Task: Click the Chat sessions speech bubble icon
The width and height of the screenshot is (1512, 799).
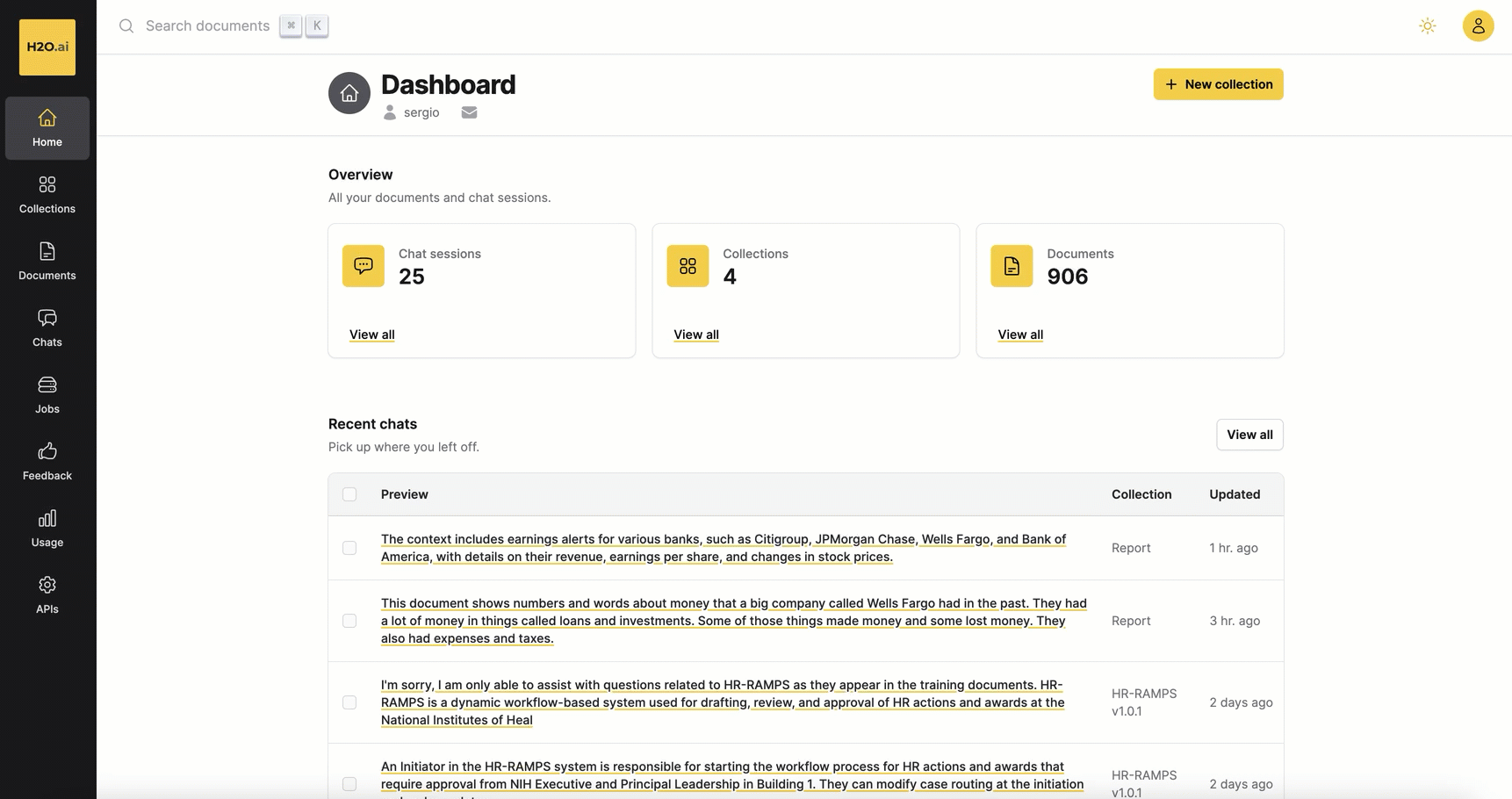Action: click(x=364, y=266)
